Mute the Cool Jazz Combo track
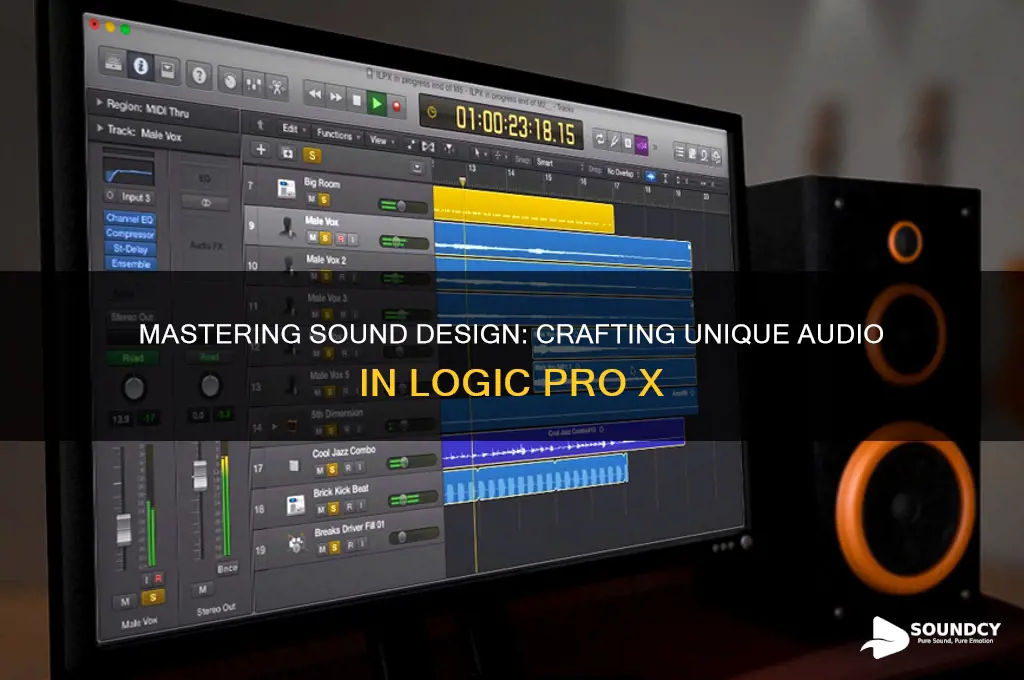Screen dimensions: 1024x680 (319, 471)
